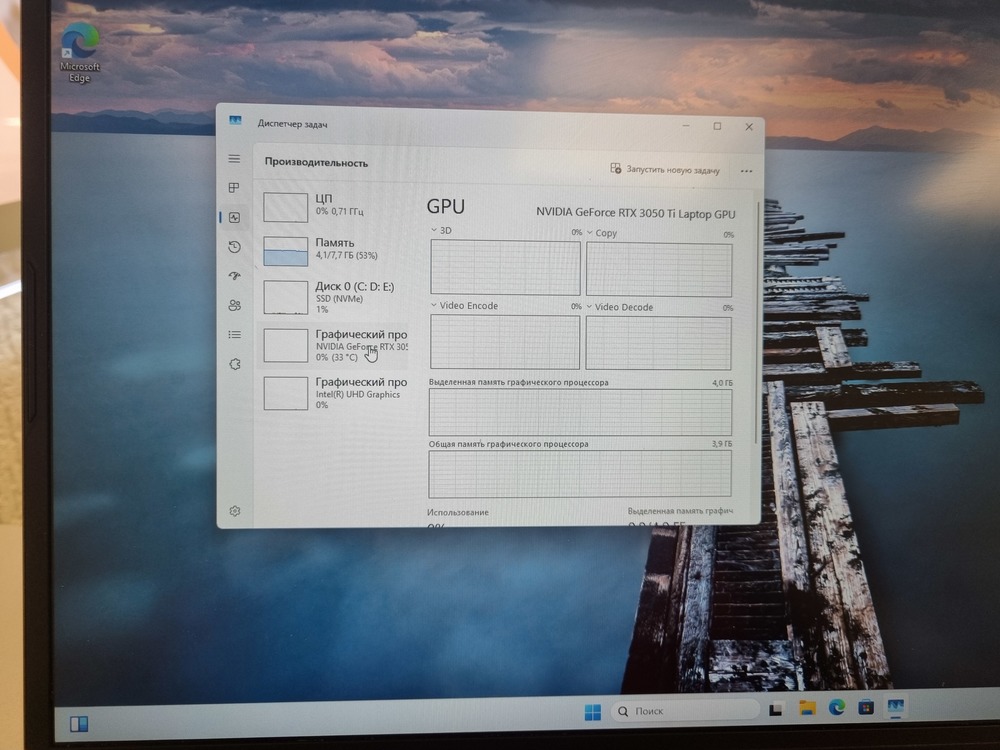Open the App history page icon
This screenshot has height=750, width=1000.
coord(235,247)
